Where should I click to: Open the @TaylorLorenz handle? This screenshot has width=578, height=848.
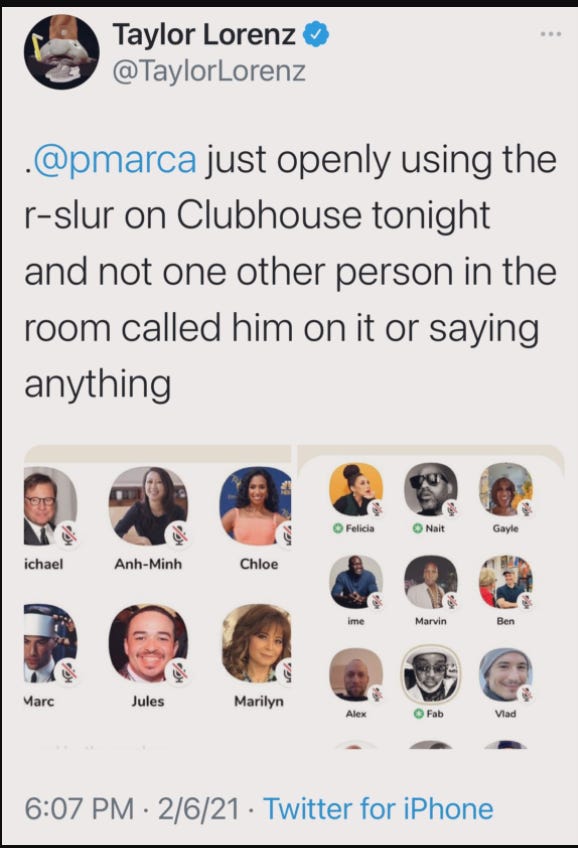click(x=209, y=72)
